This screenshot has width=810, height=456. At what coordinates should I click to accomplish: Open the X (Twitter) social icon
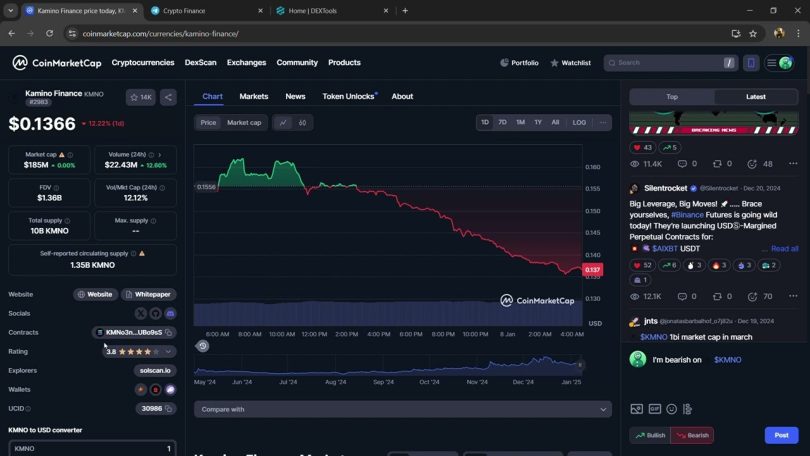[141, 313]
